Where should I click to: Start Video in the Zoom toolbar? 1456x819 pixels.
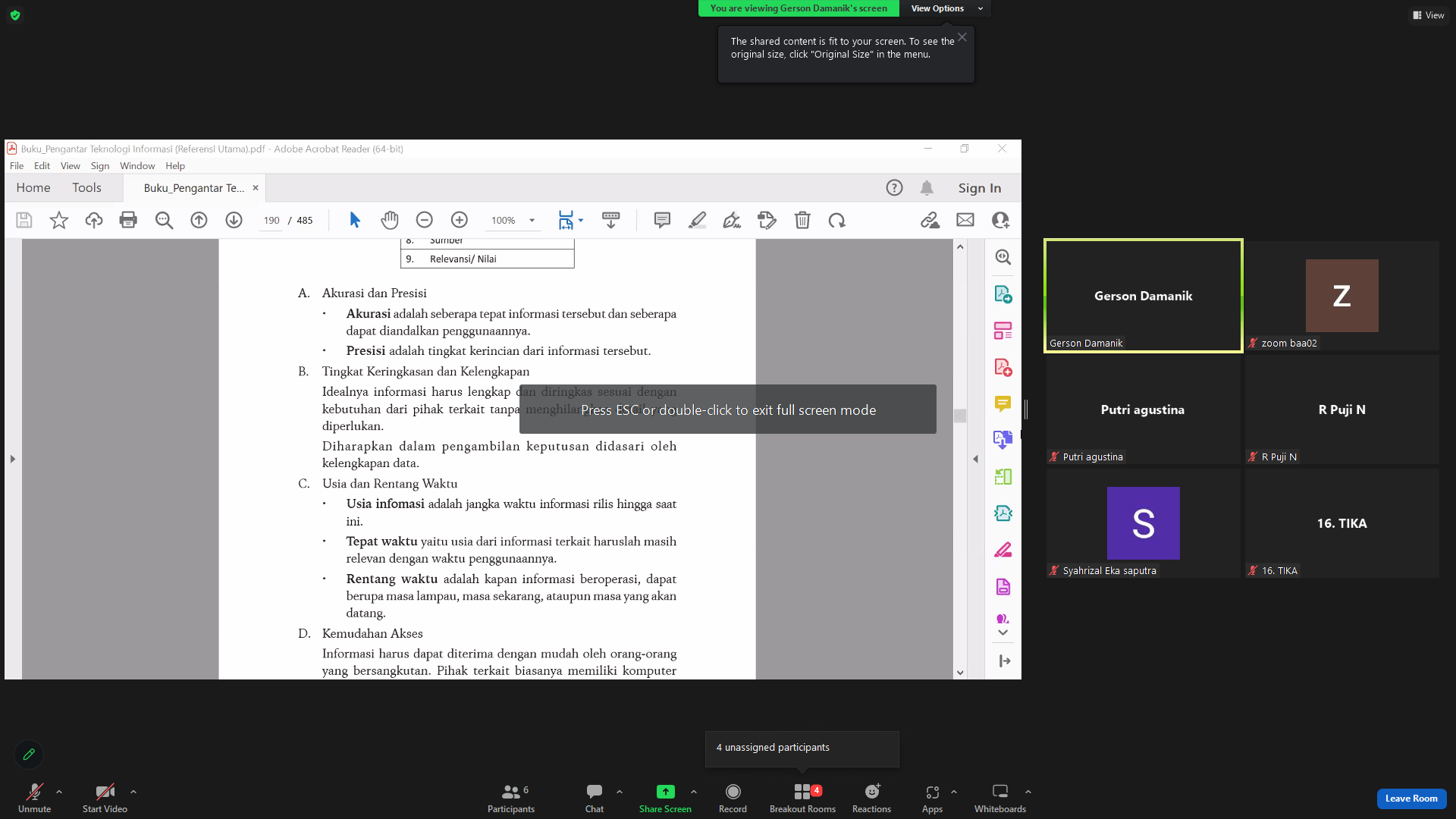[x=105, y=798]
